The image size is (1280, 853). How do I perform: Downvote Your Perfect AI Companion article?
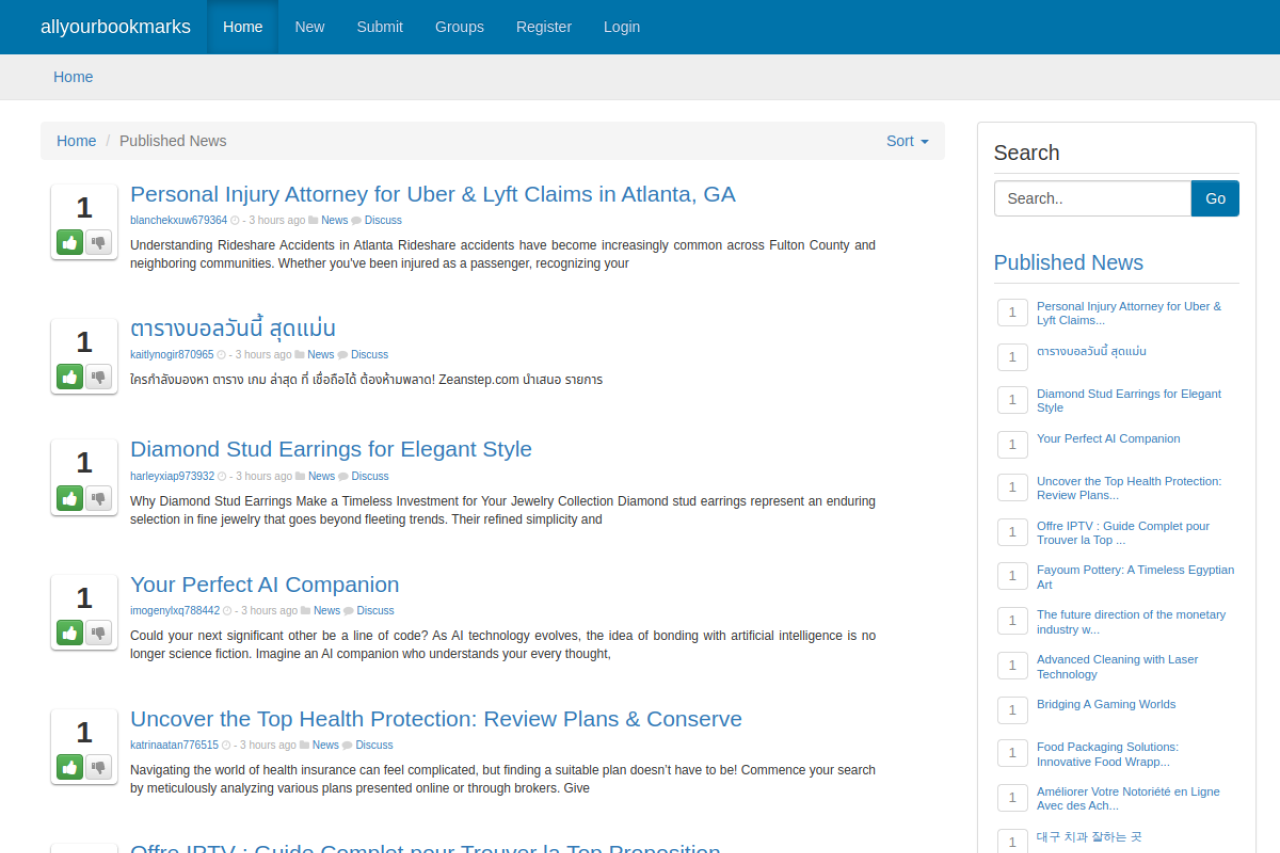pos(98,632)
